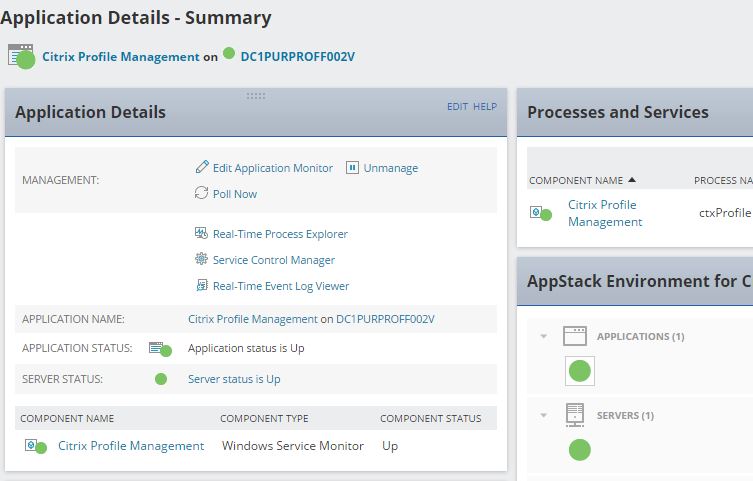Click the Real-Time Process Explorer icon

coord(201,233)
